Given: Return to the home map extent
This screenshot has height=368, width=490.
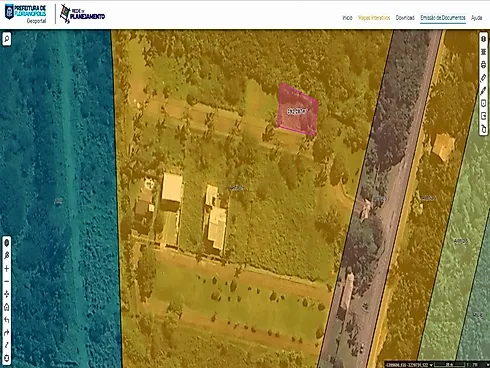Looking at the screenshot, I should tap(7, 307).
